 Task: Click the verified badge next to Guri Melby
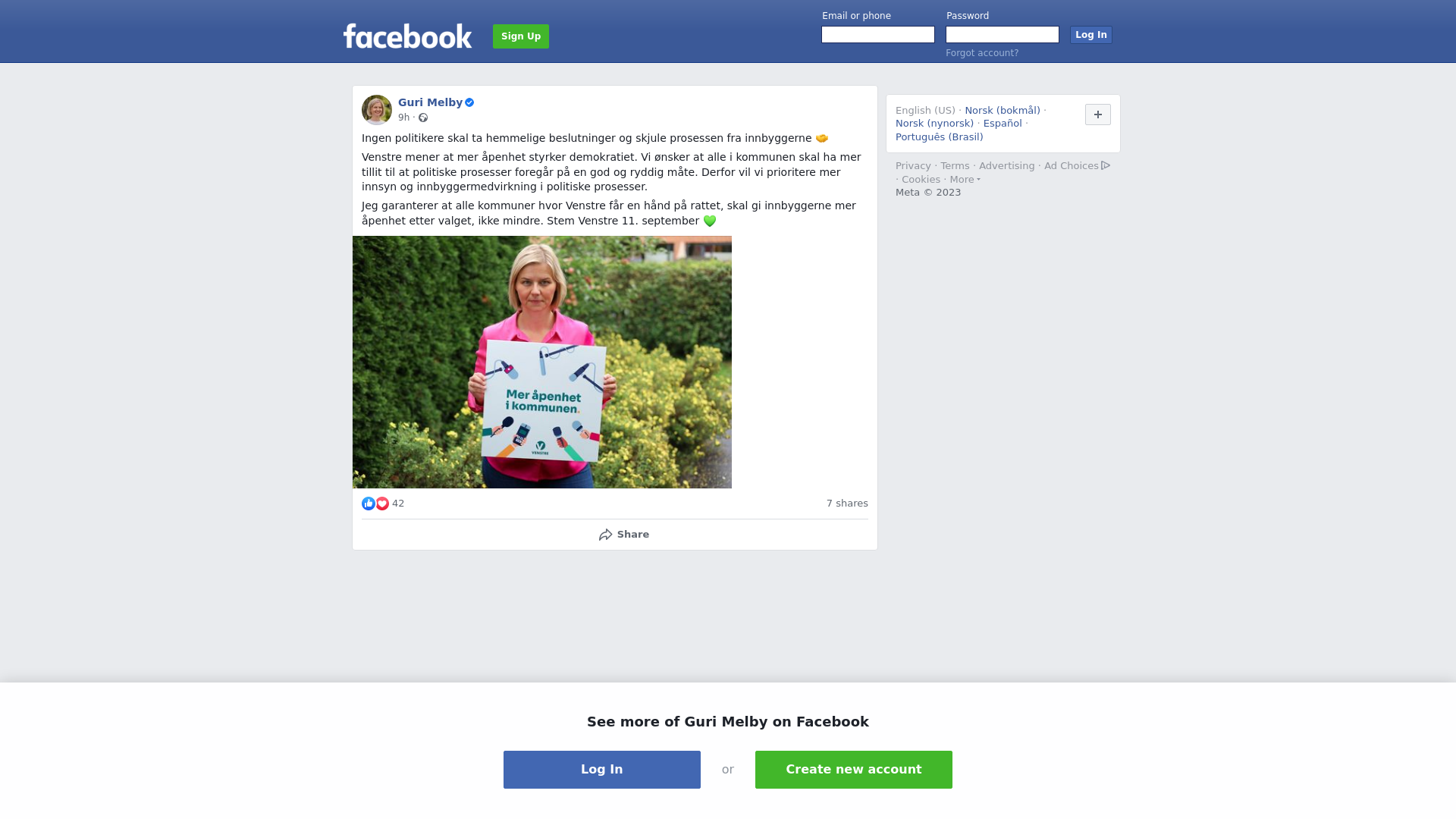(469, 102)
